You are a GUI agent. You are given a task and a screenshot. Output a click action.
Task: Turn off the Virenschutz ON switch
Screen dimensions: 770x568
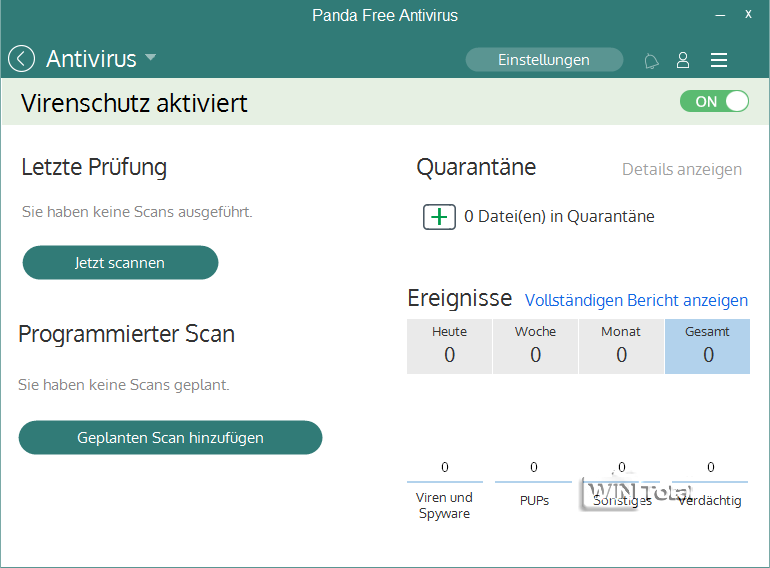714,101
